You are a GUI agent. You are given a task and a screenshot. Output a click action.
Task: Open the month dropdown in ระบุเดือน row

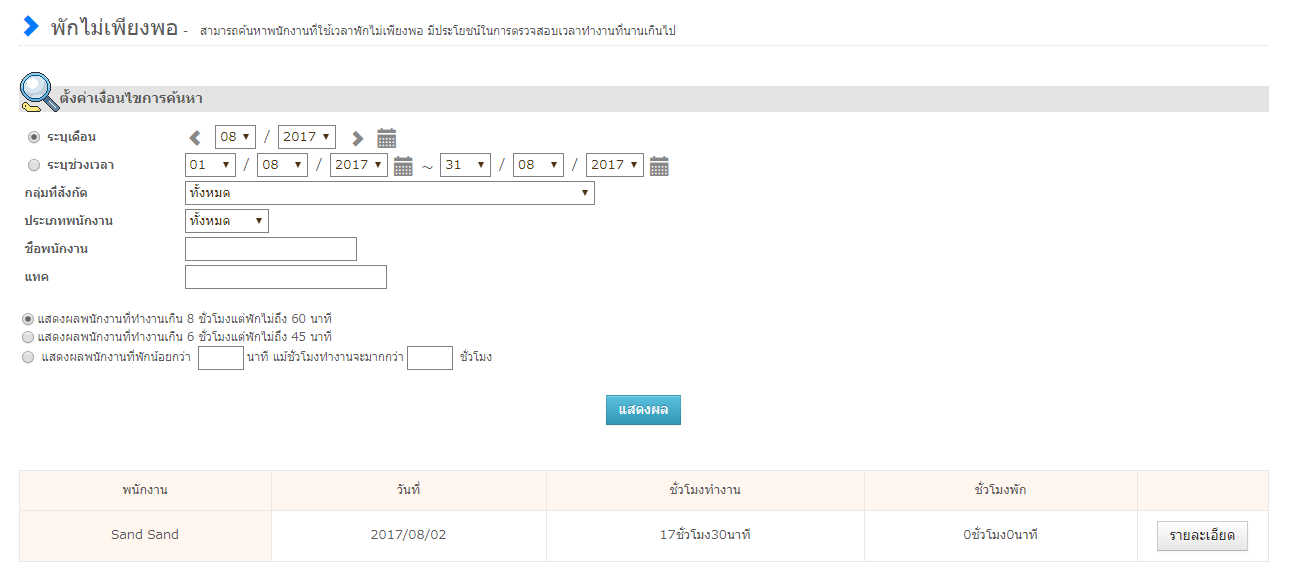point(235,137)
